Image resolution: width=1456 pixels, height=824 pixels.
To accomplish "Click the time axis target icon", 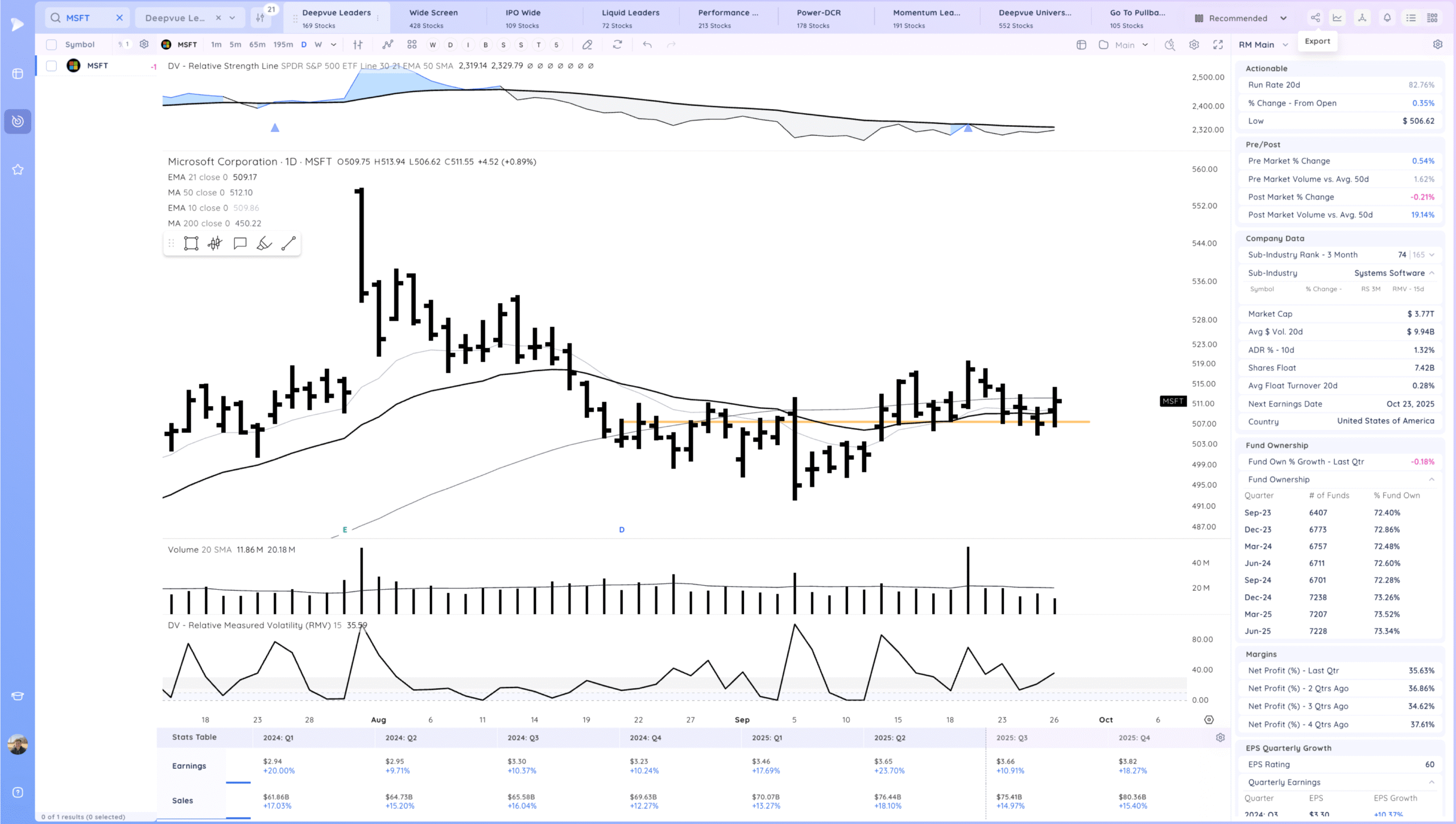I will tap(1209, 720).
